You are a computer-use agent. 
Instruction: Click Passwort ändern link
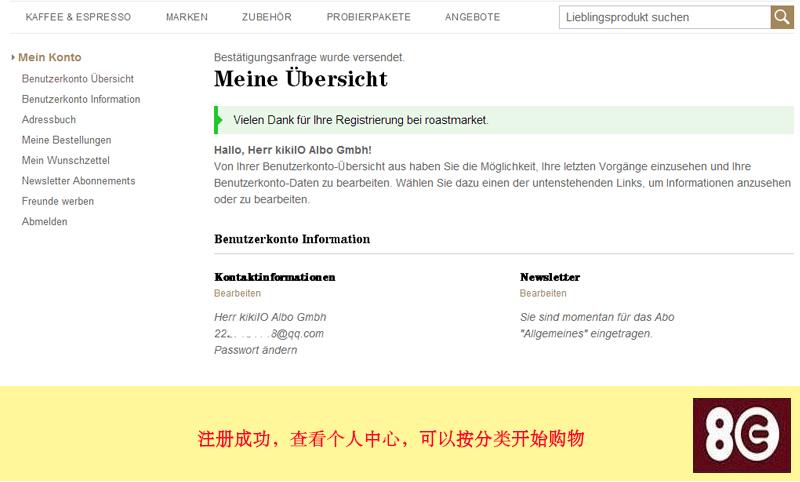[x=255, y=350]
